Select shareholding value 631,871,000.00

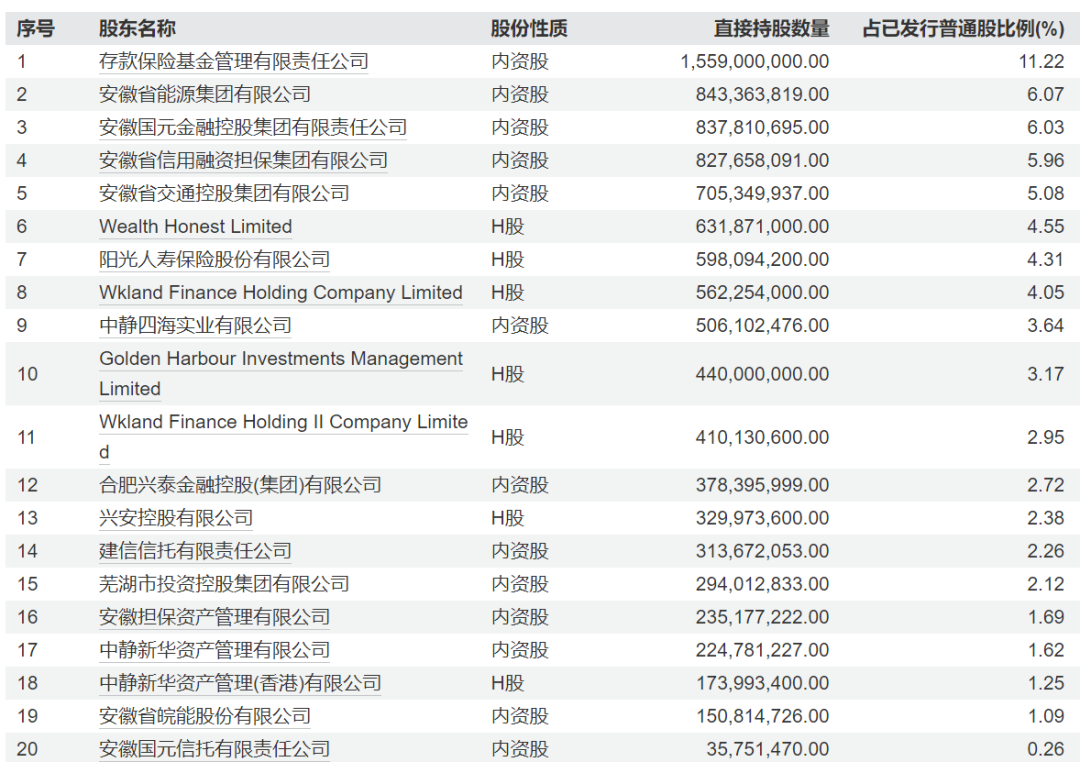pyautogui.click(x=762, y=227)
